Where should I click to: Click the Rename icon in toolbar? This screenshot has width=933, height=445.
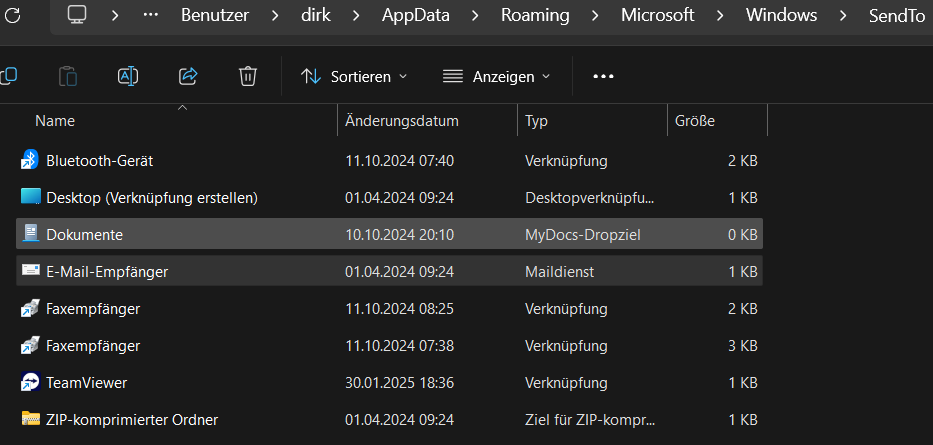tap(128, 76)
